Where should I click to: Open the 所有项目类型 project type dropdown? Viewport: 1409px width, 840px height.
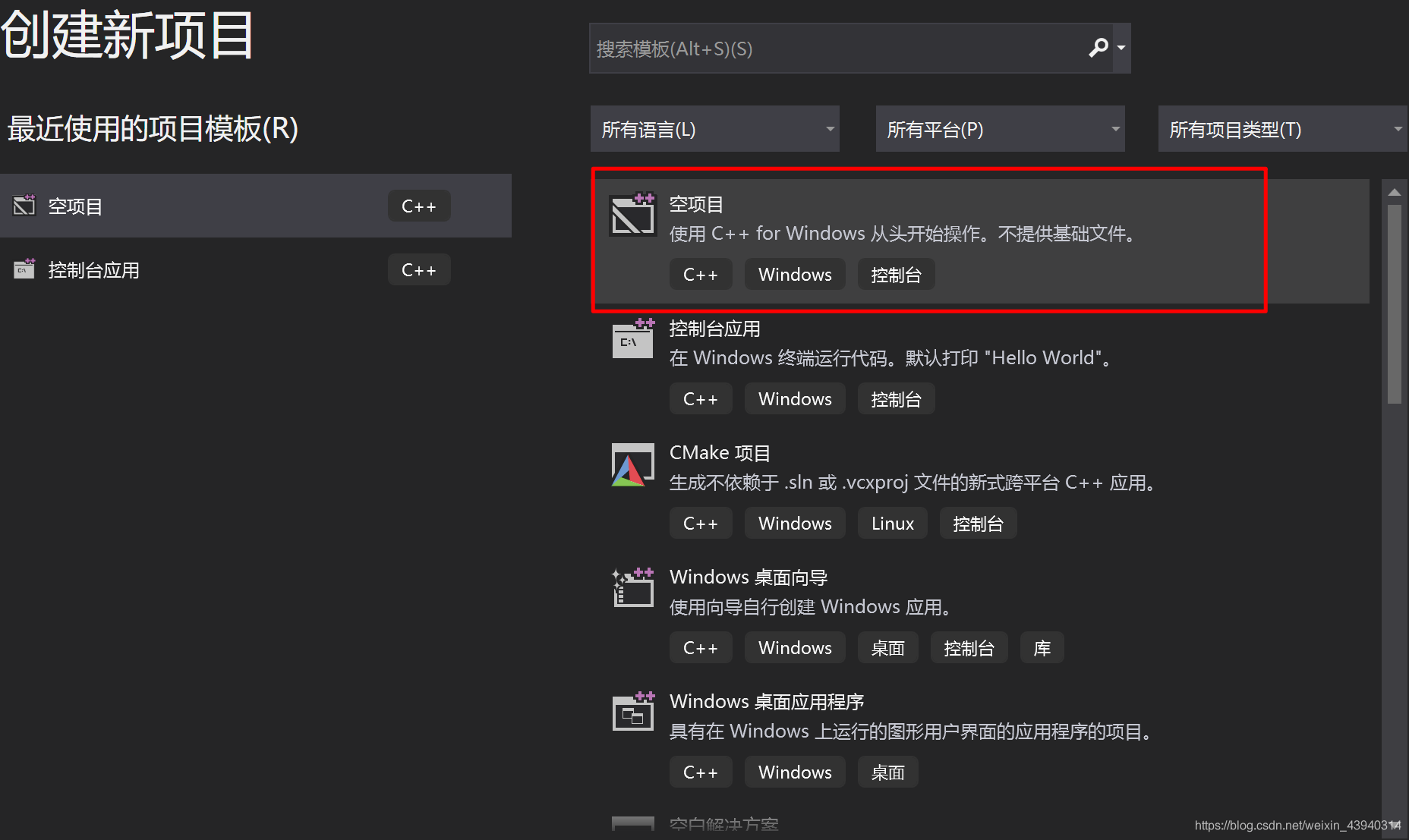pyautogui.click(x=1283, y=129)
